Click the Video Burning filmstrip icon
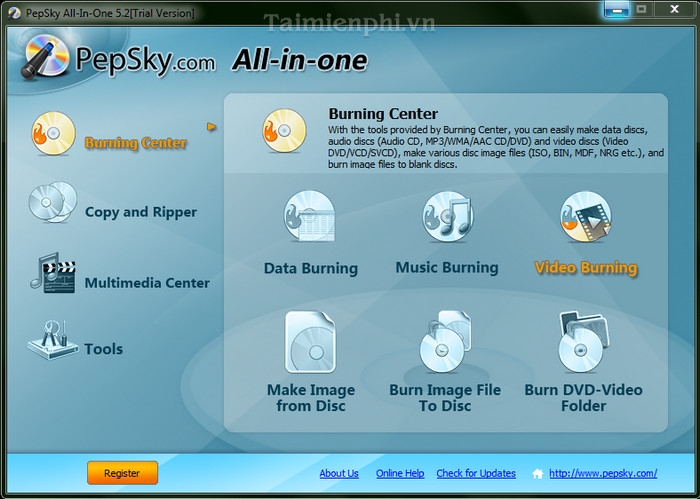Viewport: 700px width, 499px height. [x=586, y=216]
